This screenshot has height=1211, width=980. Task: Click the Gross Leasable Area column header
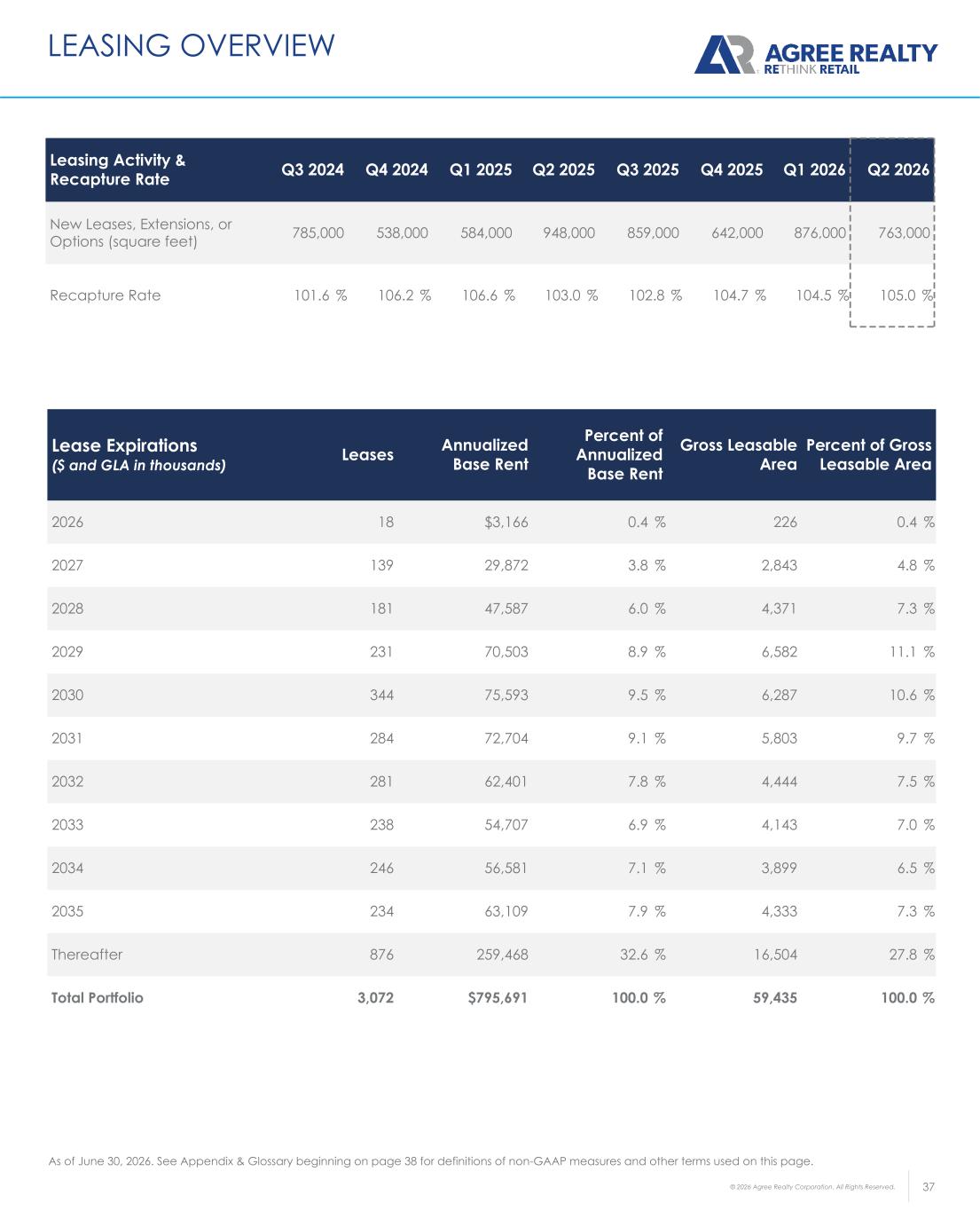738,454
